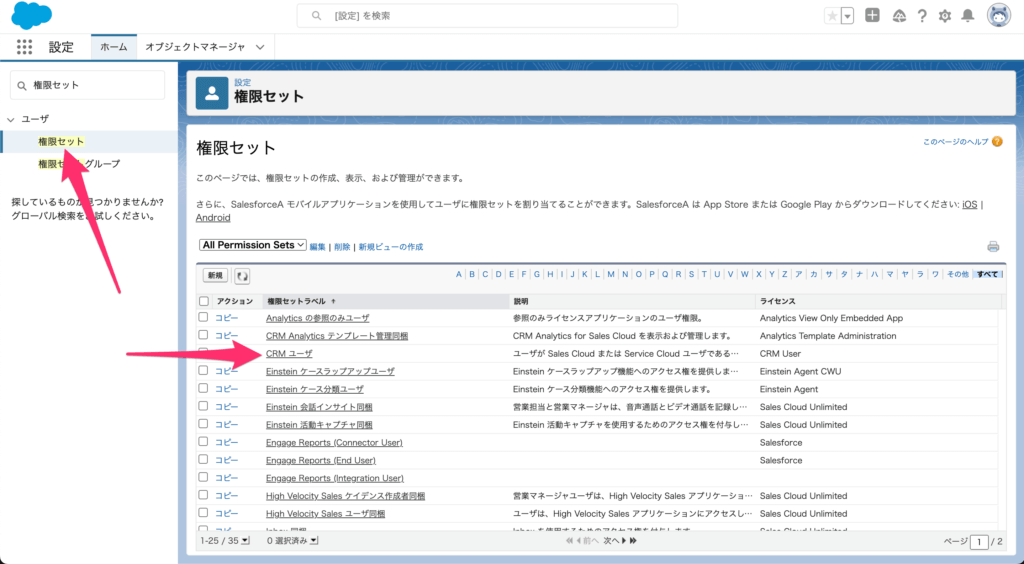
Task: Switch to the ホーム tab
Action: tap(114, 47)
